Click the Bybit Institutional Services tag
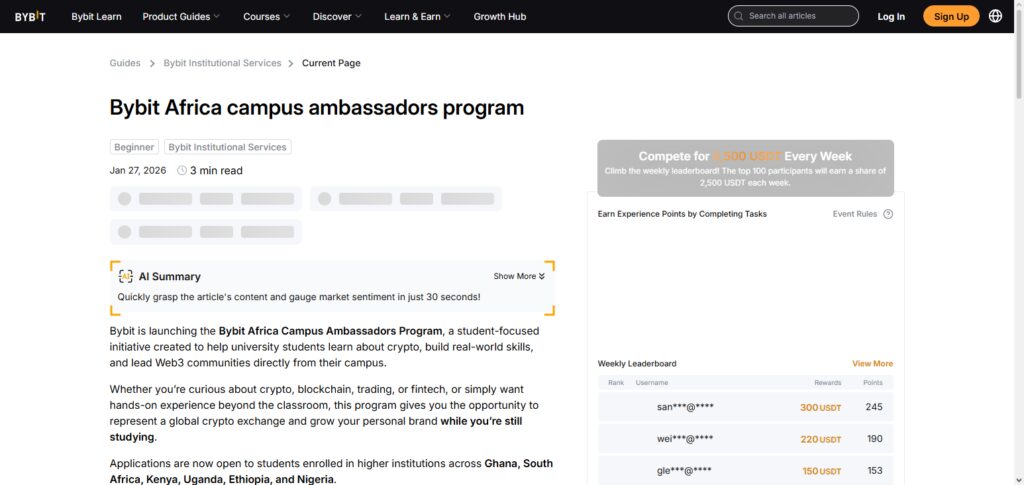Viewport: 1024px width, 485px height. 227,147
